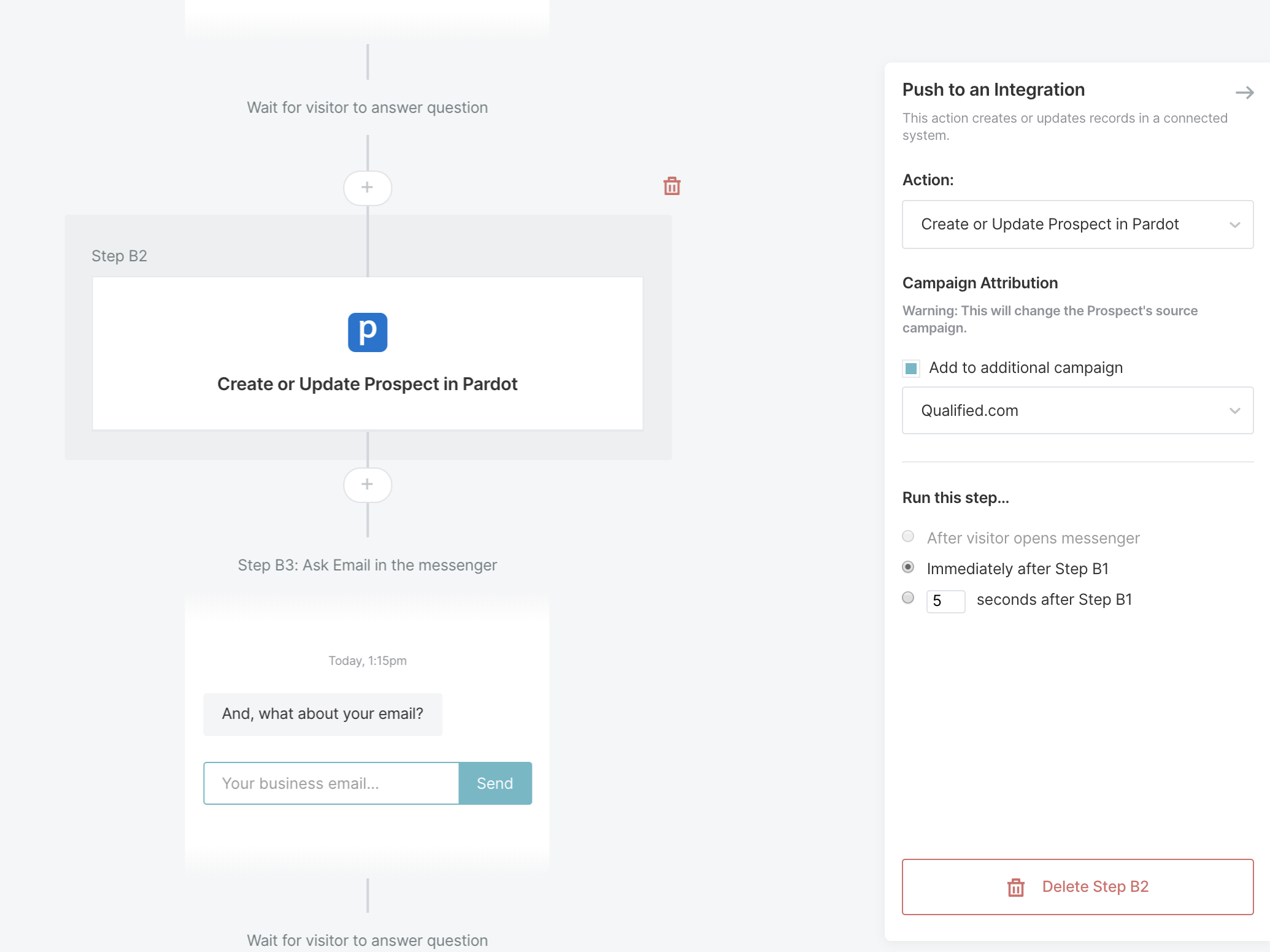
Task: Click the Step B3: Ask Email label
Action: 368,565
